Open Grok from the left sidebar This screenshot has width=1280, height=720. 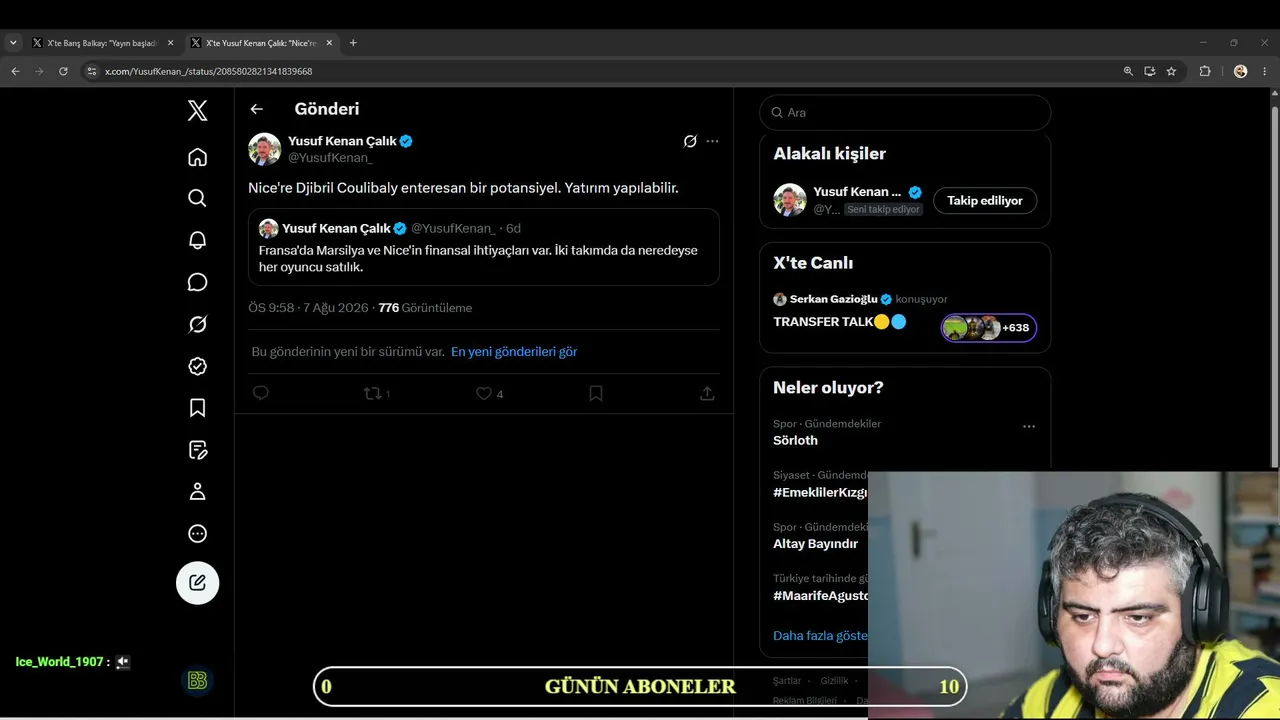pos(198,324)
